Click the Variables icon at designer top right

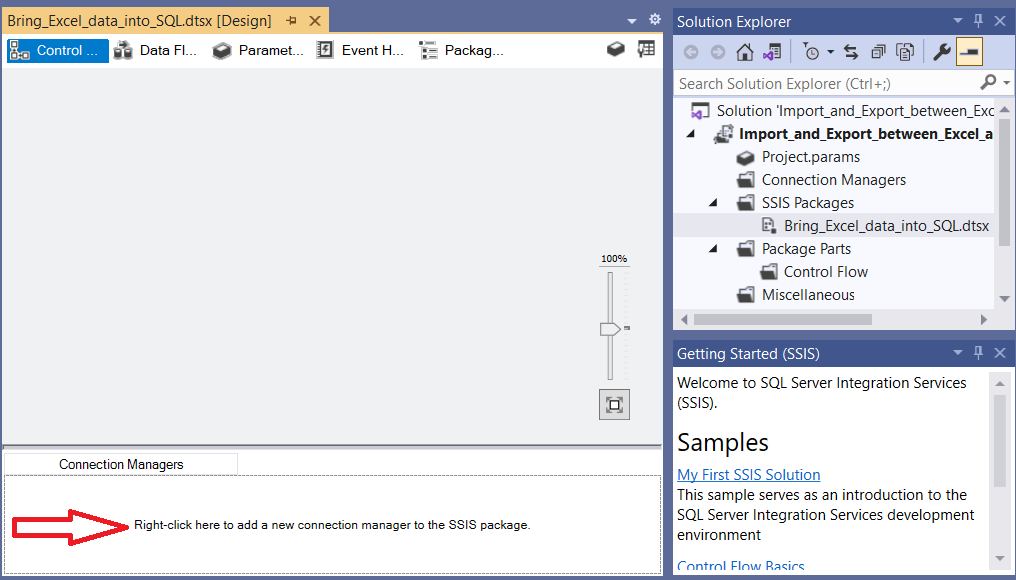click(x=646, y=50)
